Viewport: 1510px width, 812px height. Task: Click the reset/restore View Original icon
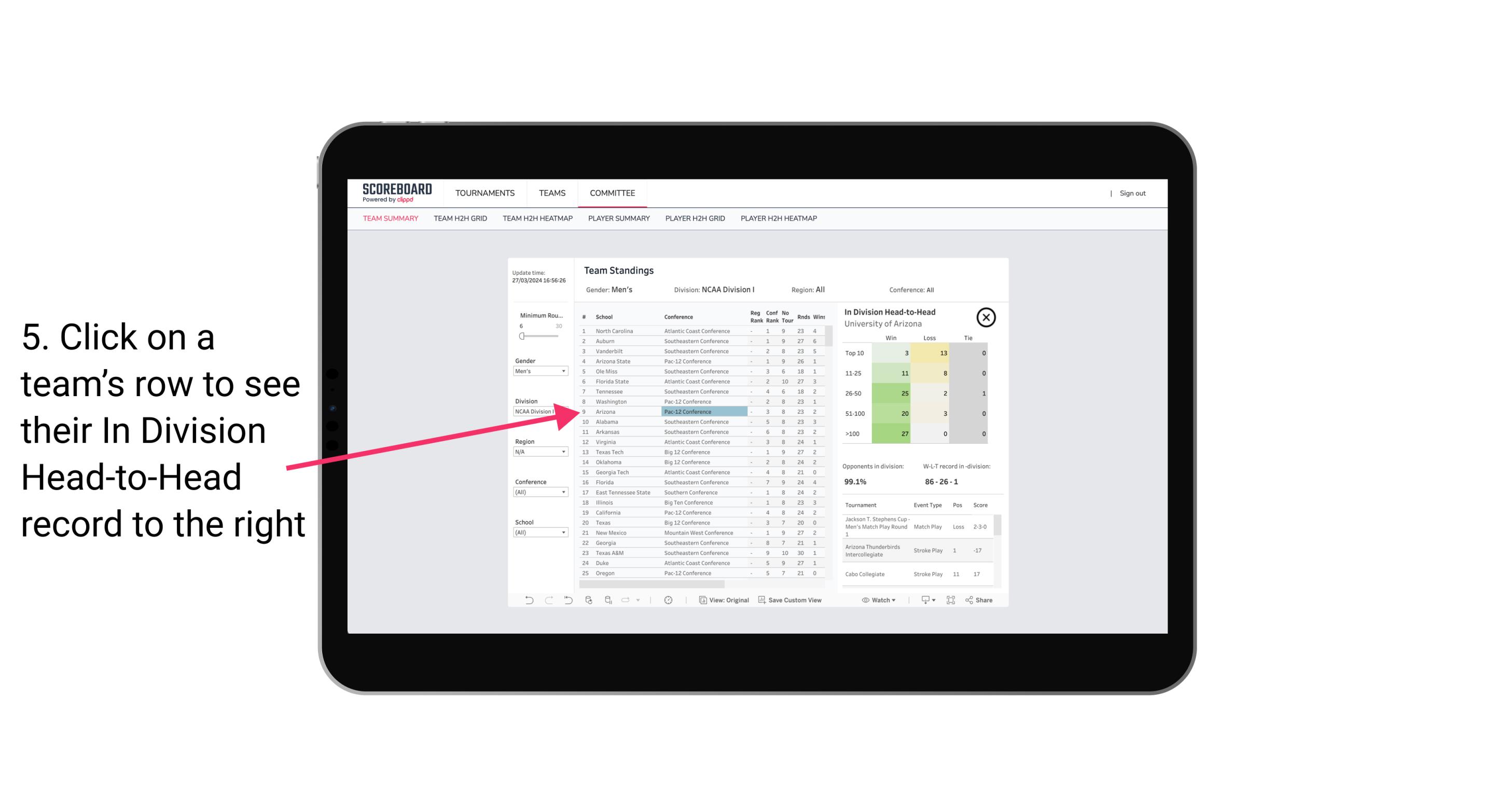(x=720, y=600)
